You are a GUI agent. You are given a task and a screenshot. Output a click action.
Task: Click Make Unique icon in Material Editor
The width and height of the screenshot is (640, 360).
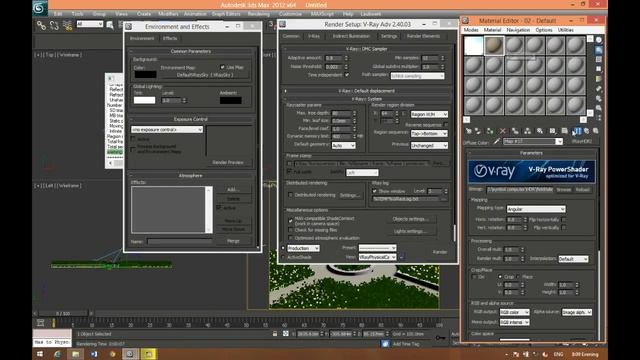527,131
